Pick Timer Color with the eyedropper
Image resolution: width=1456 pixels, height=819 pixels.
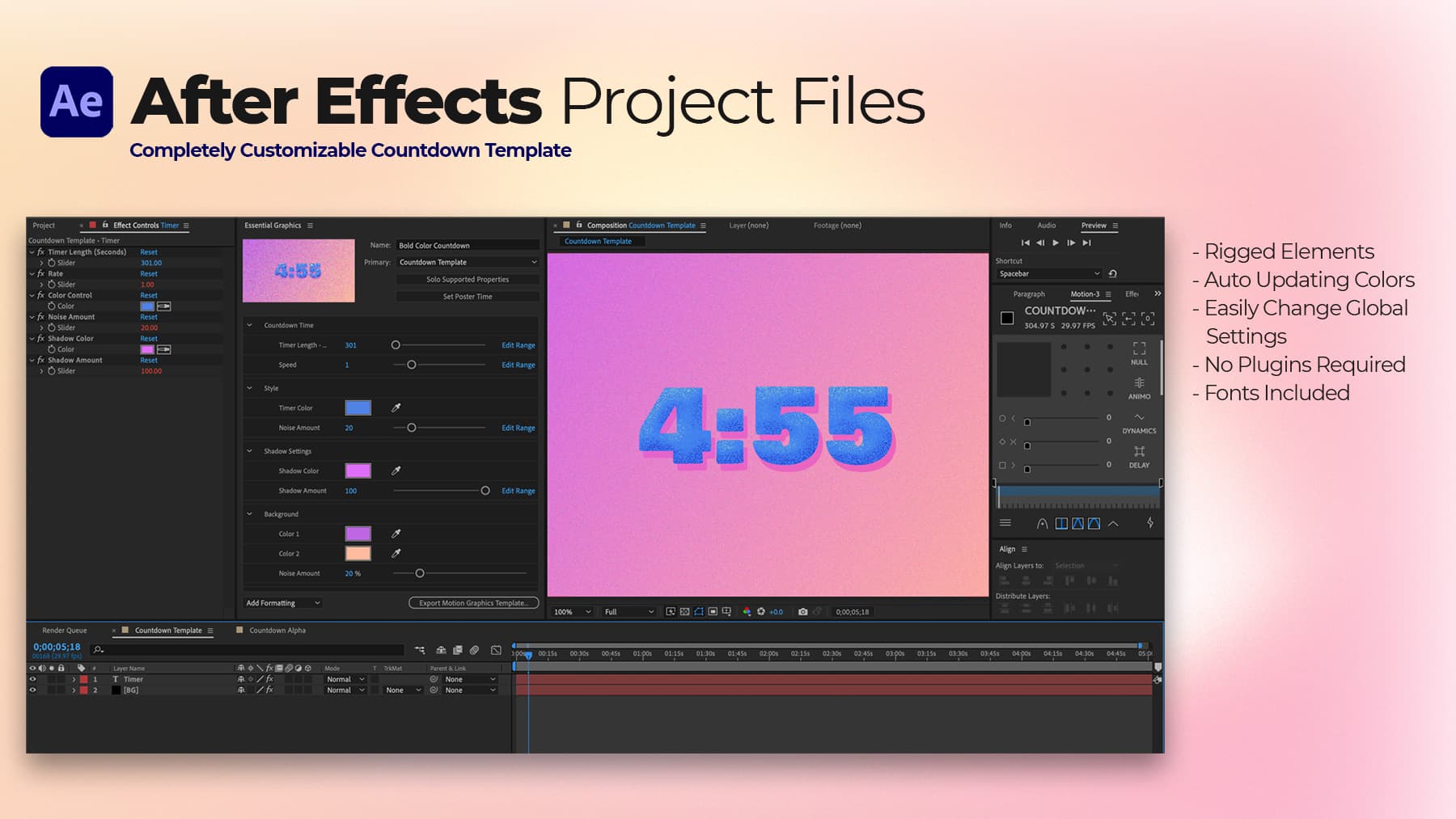(396, 407)
